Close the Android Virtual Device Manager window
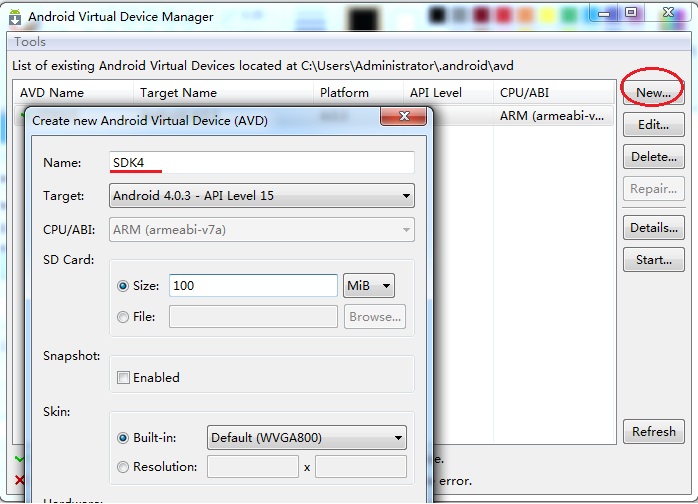This screenshot has width=698, height=504. [668, 13]
